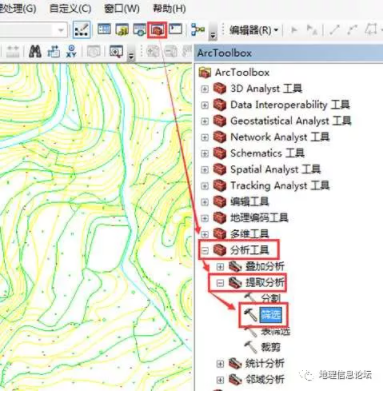
Task: Open the 帮助(H) menu
Action: [x=169, y=8]
